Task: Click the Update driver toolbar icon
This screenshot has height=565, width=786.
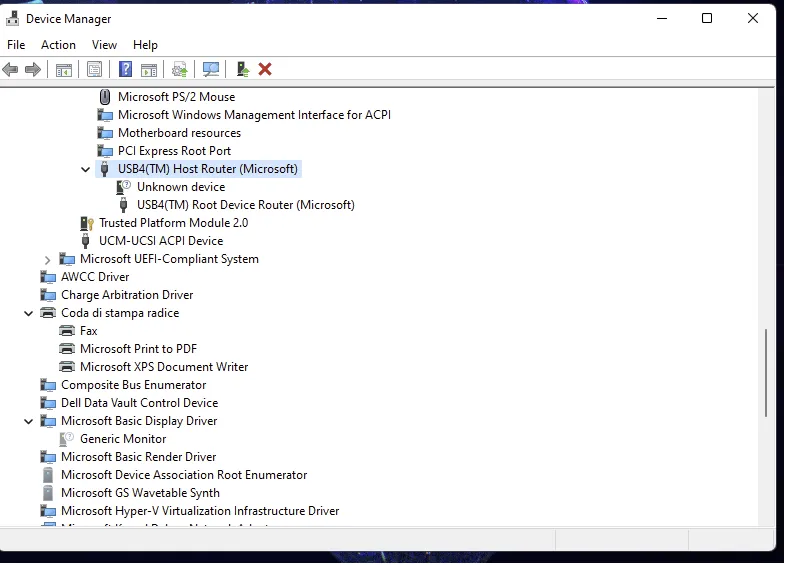Action: 180,69
